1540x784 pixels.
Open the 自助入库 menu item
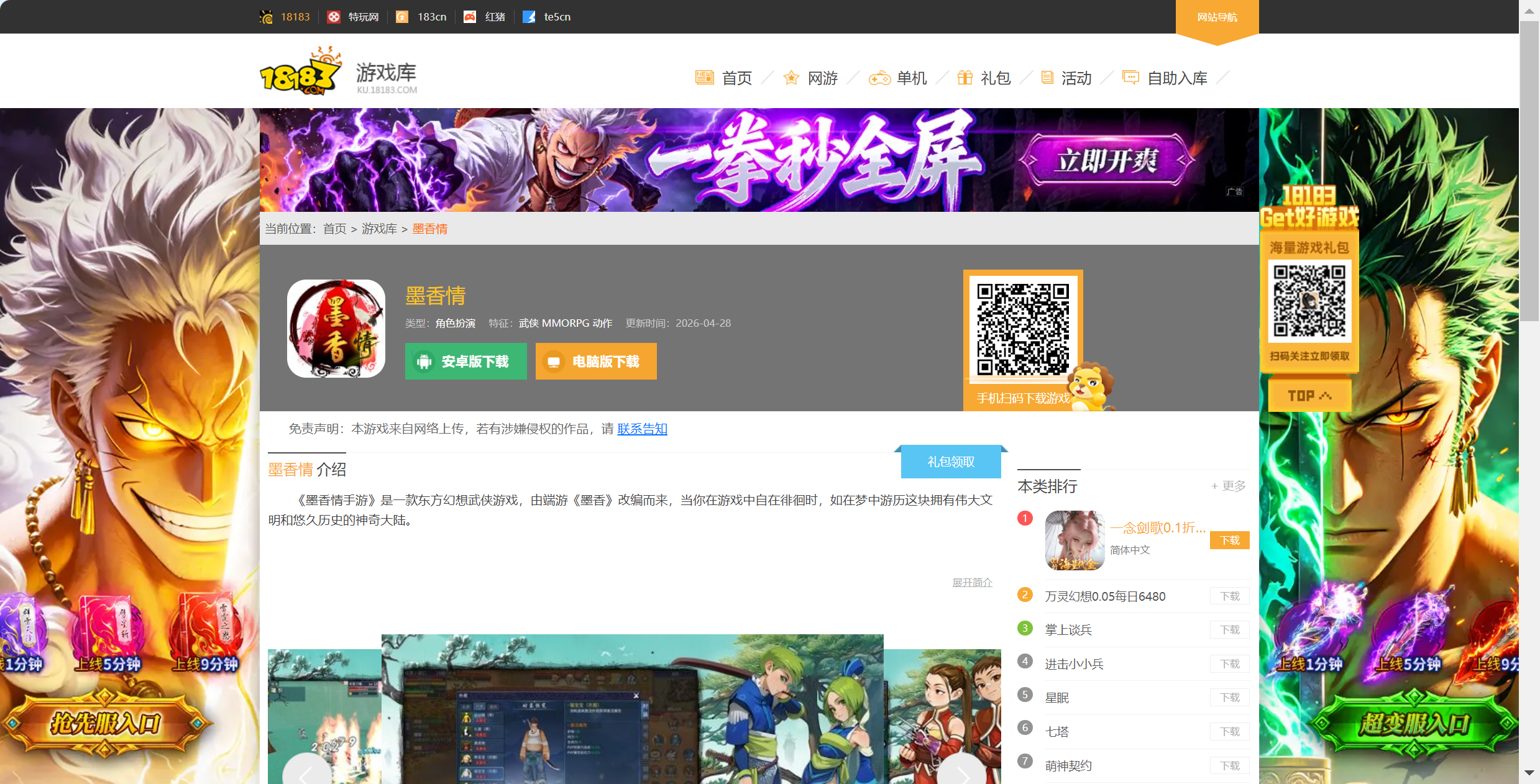1177,78
